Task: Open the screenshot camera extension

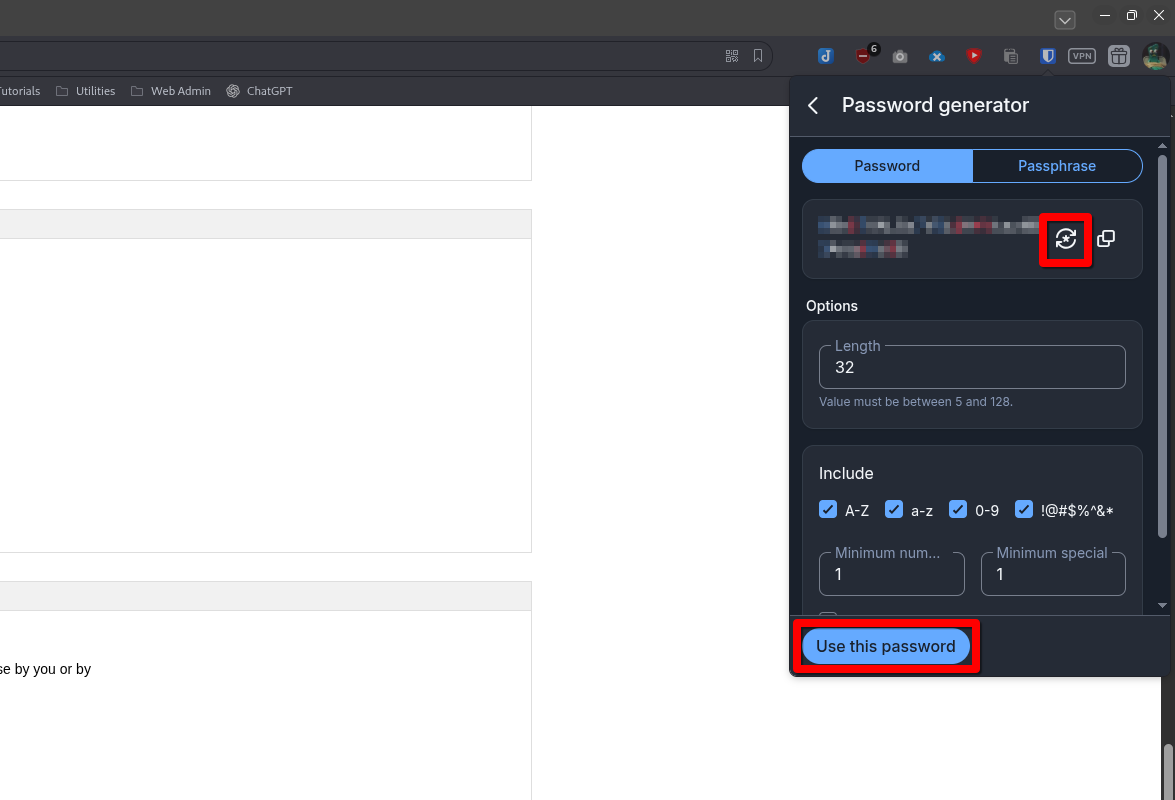Action: (899, 56)
